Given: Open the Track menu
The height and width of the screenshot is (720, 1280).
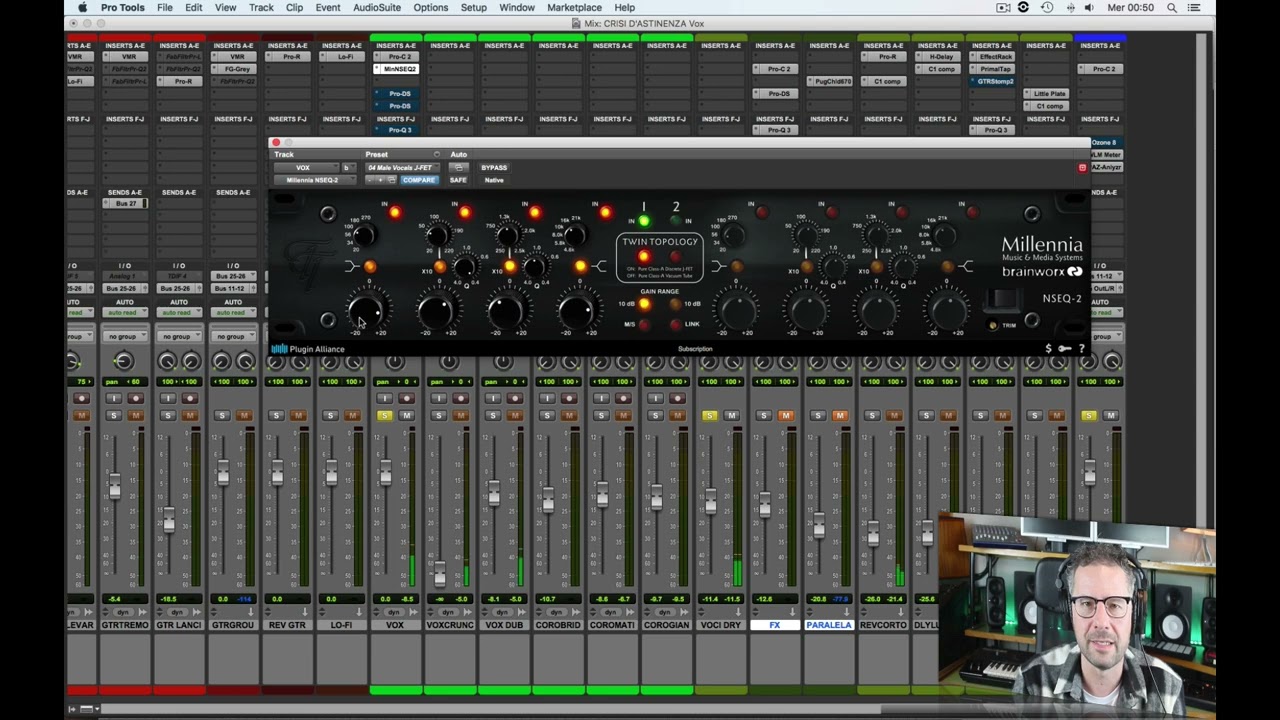Looking at the screenshot, I should coord(261,8).
